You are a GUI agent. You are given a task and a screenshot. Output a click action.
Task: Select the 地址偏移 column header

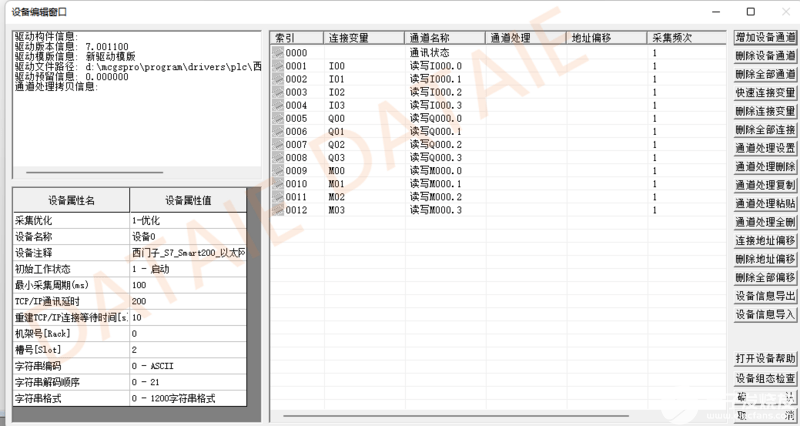pyautogui.click(x=607, y=38)
